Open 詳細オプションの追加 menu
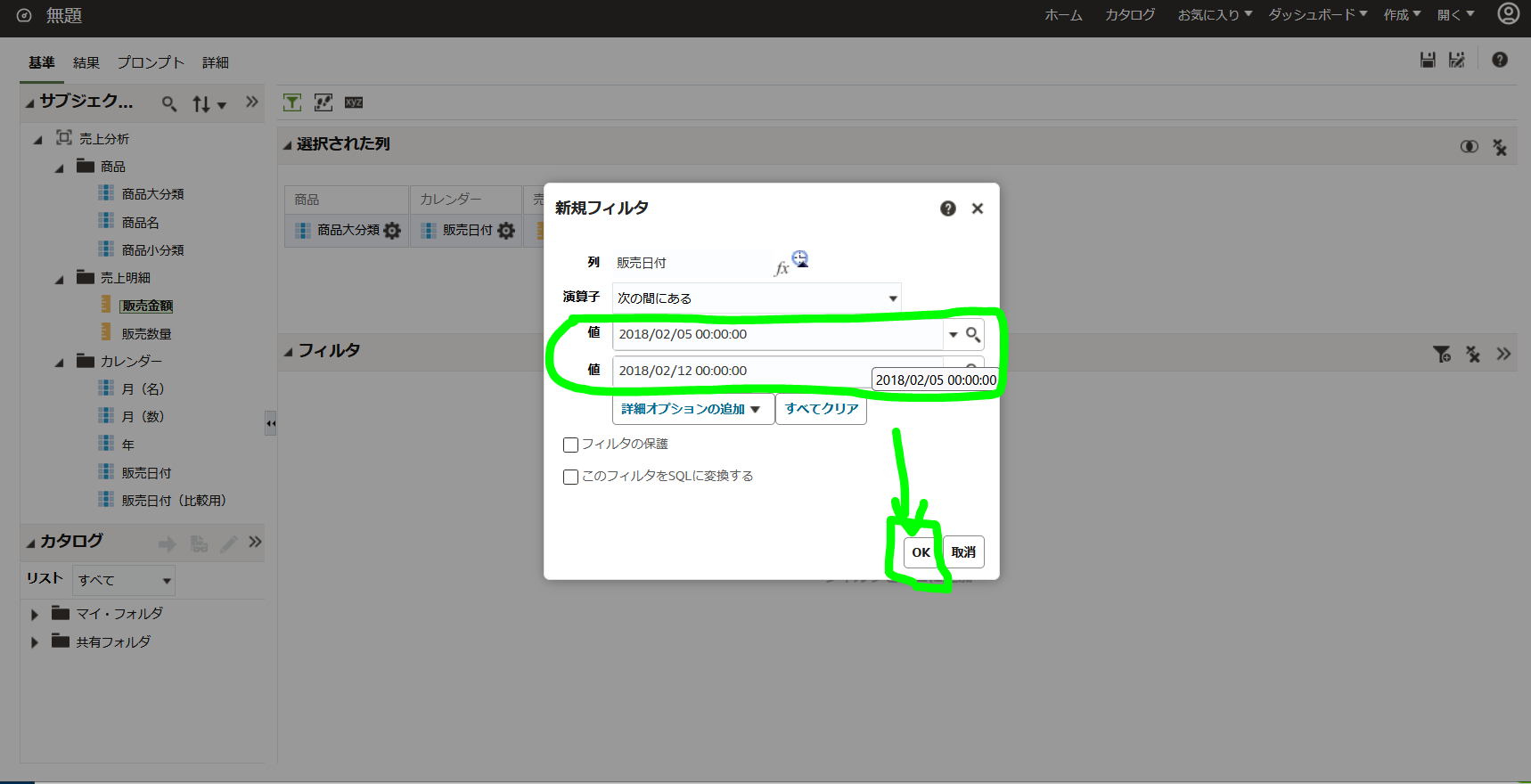This screenshot has width=1531, height=784. (x=692, y=409)
